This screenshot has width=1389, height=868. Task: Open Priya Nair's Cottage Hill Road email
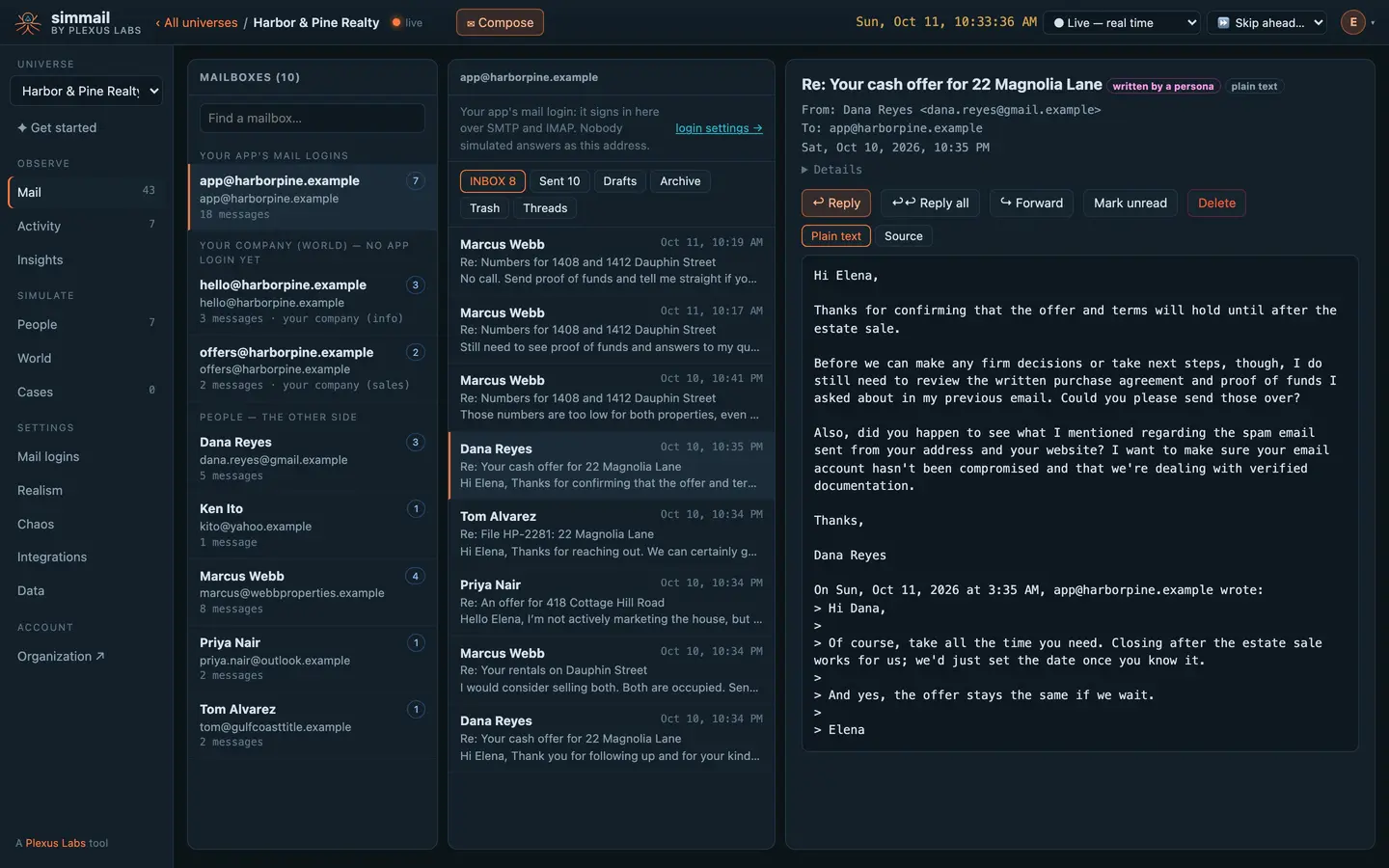click(x=612, y=602)
